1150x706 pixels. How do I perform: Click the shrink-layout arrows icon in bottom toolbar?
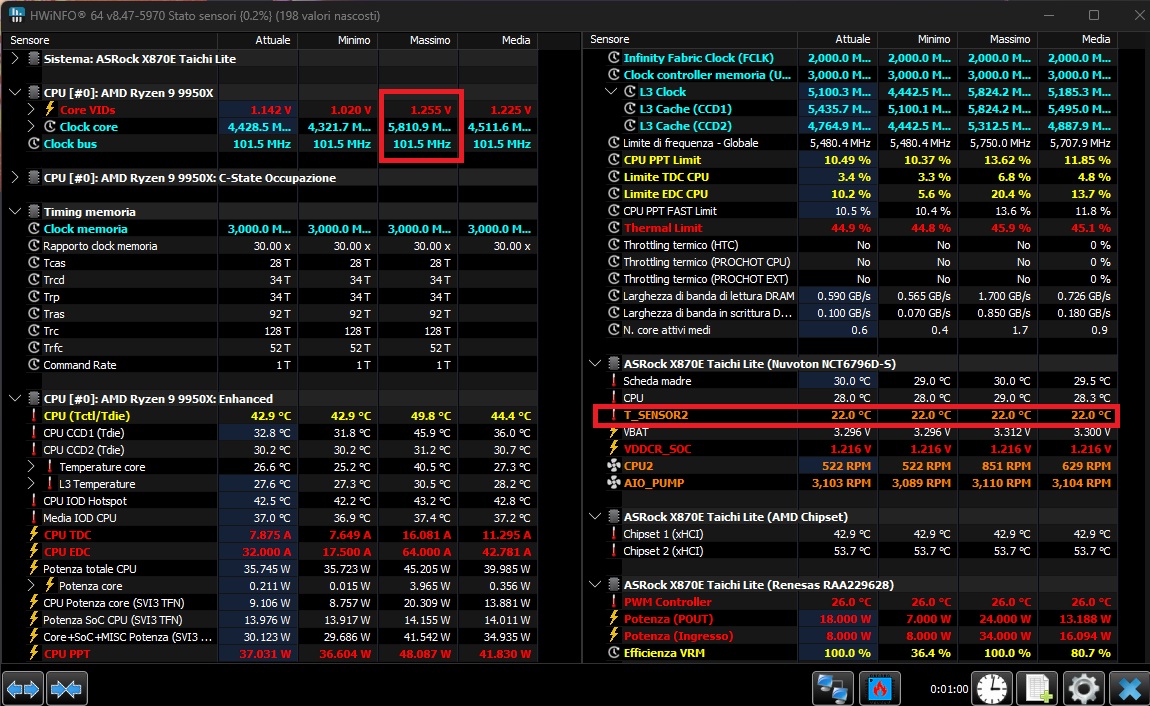pyautogui.click(x=66, y=689)
